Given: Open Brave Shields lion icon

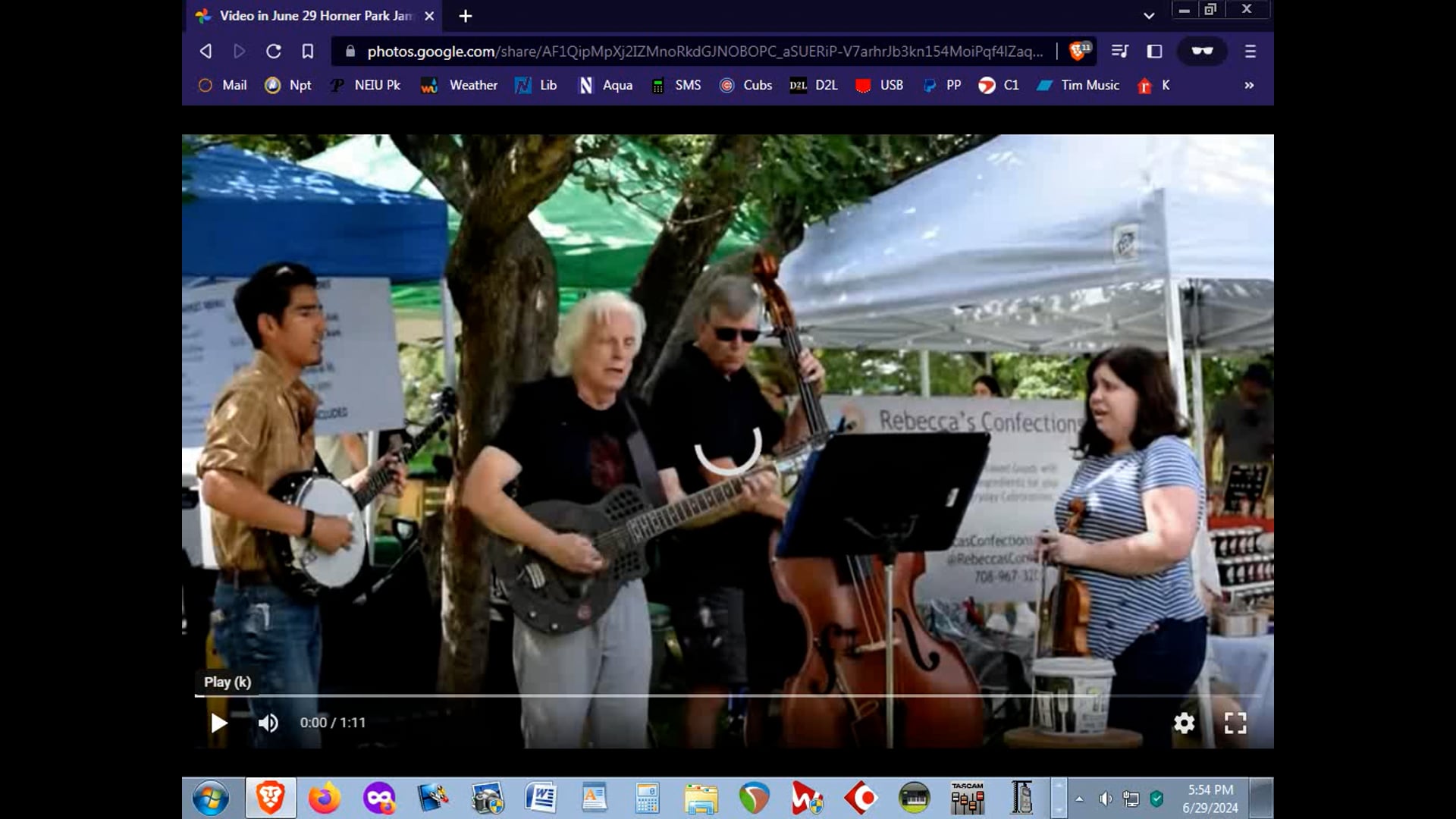Looking at the screenshot, I should 1080,51.
